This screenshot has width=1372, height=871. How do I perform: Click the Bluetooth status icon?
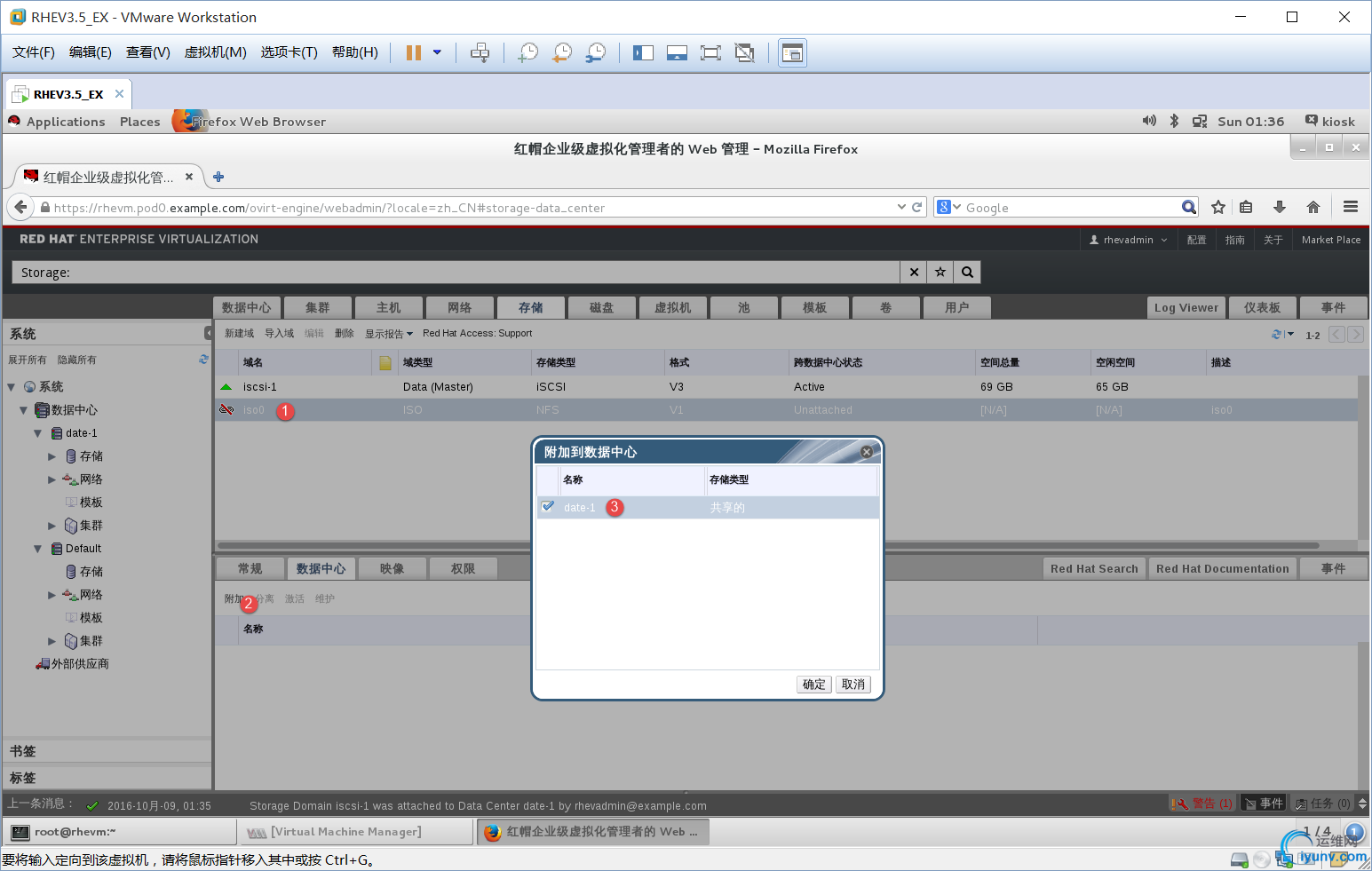[1174, 121]
